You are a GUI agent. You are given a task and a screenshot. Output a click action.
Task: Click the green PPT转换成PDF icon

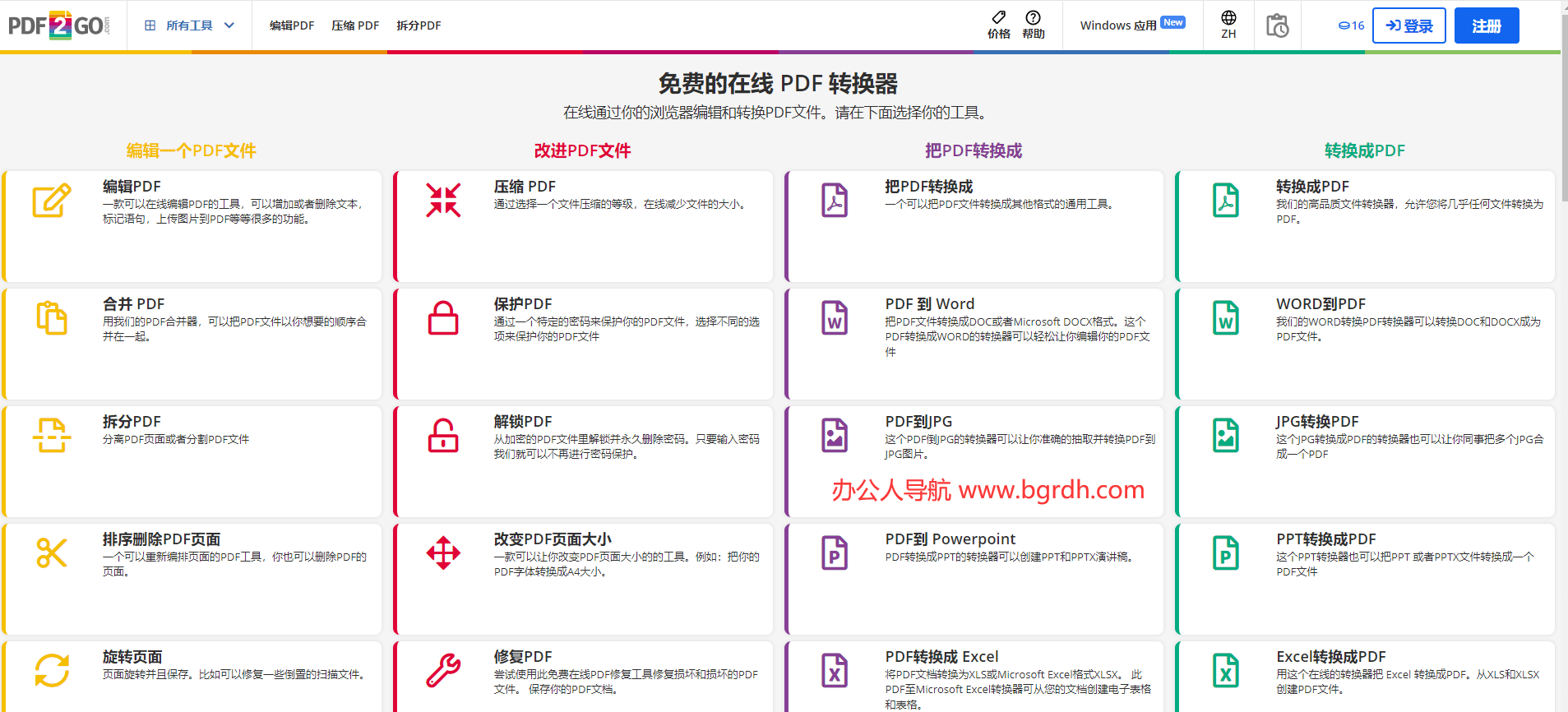coord(1226,553)
